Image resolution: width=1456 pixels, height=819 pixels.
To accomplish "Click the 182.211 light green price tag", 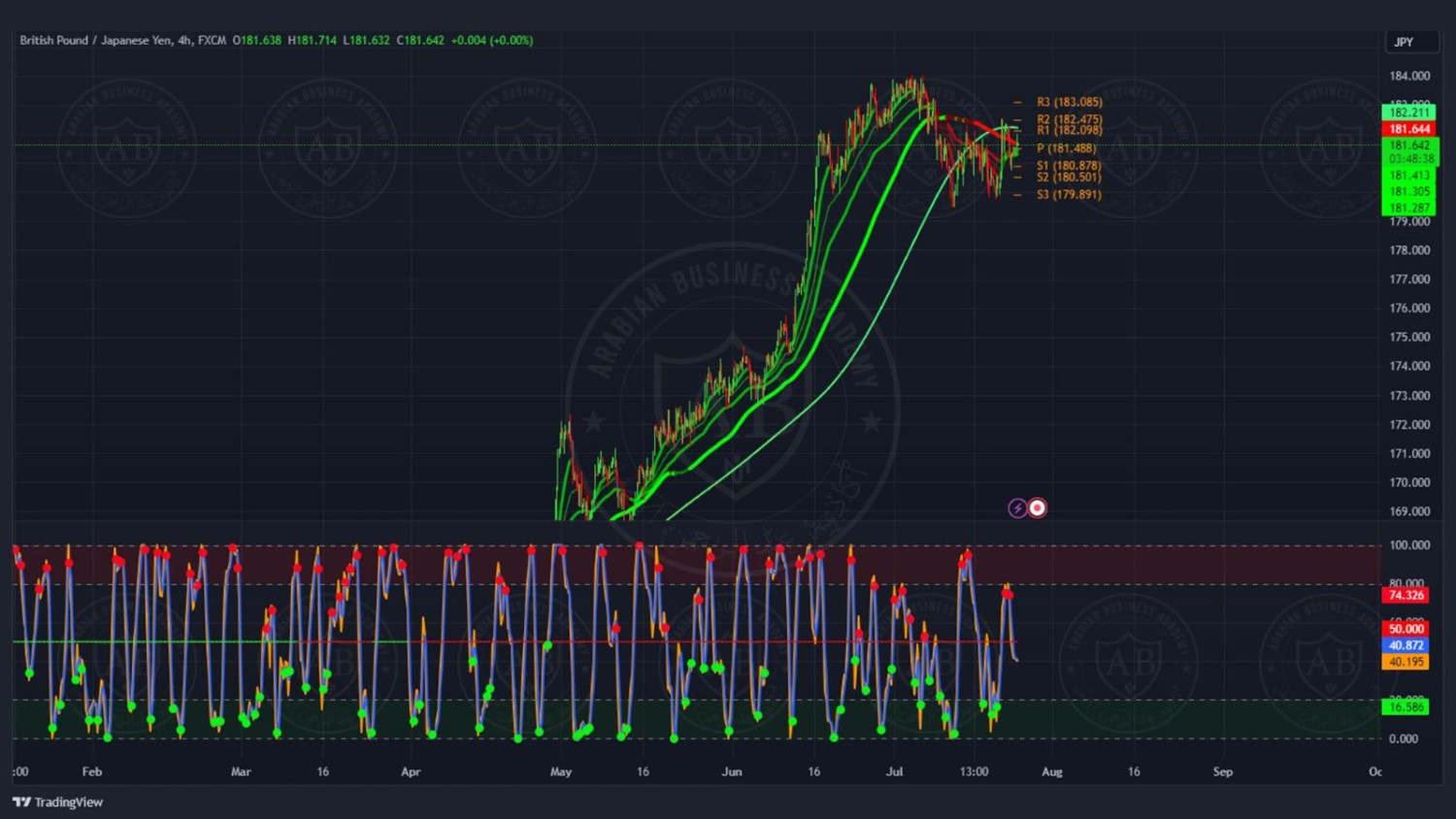I will coord(1409,113).
